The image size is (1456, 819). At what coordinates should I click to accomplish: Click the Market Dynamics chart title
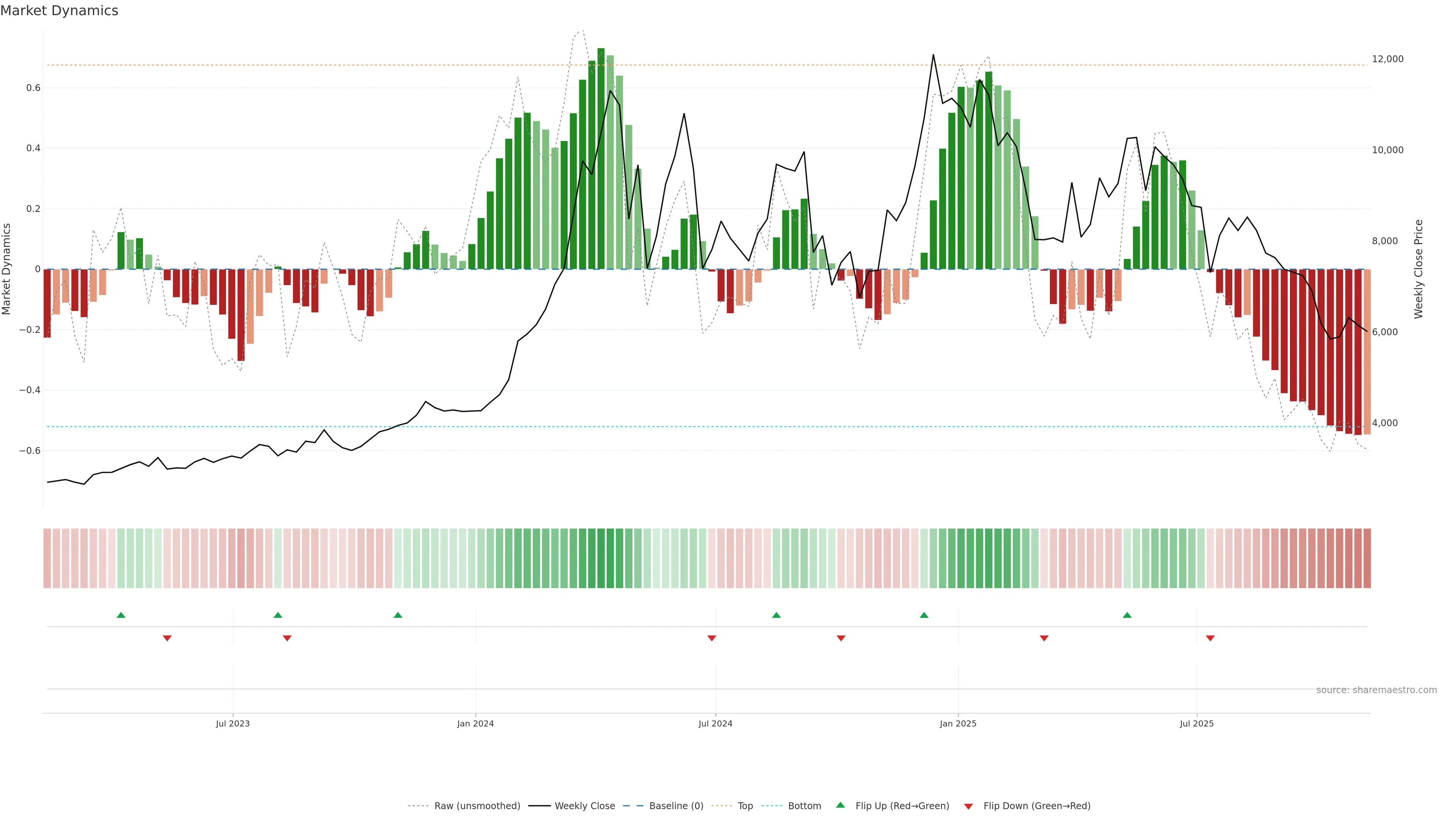[60, 11]
